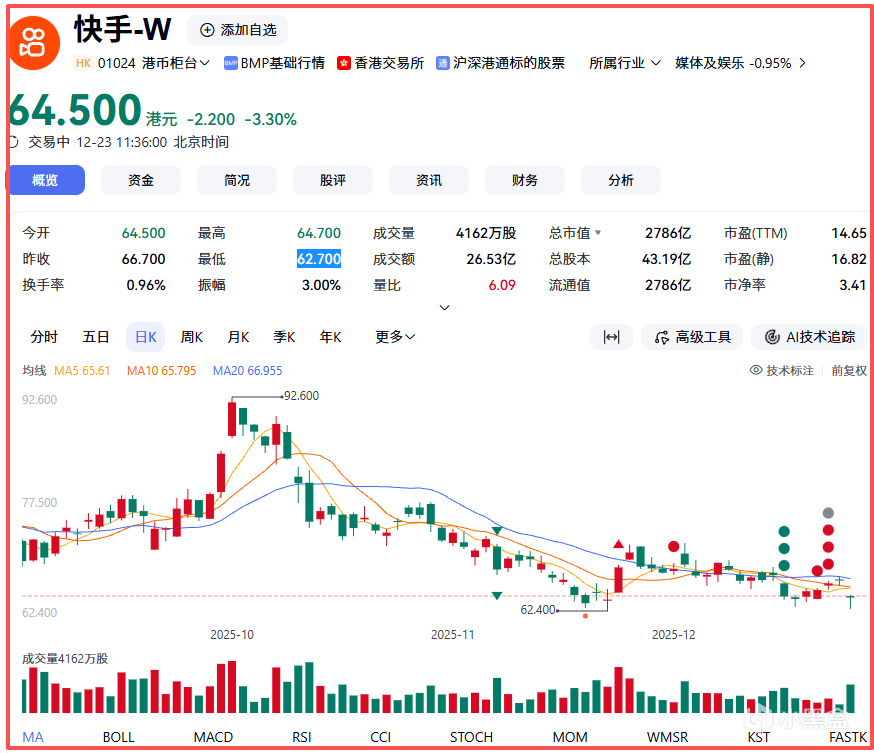This screenshot has height=753, width=874.
Task: Switch to the 资金 tab
Action: pyautogui.click(x=140, y=180)
